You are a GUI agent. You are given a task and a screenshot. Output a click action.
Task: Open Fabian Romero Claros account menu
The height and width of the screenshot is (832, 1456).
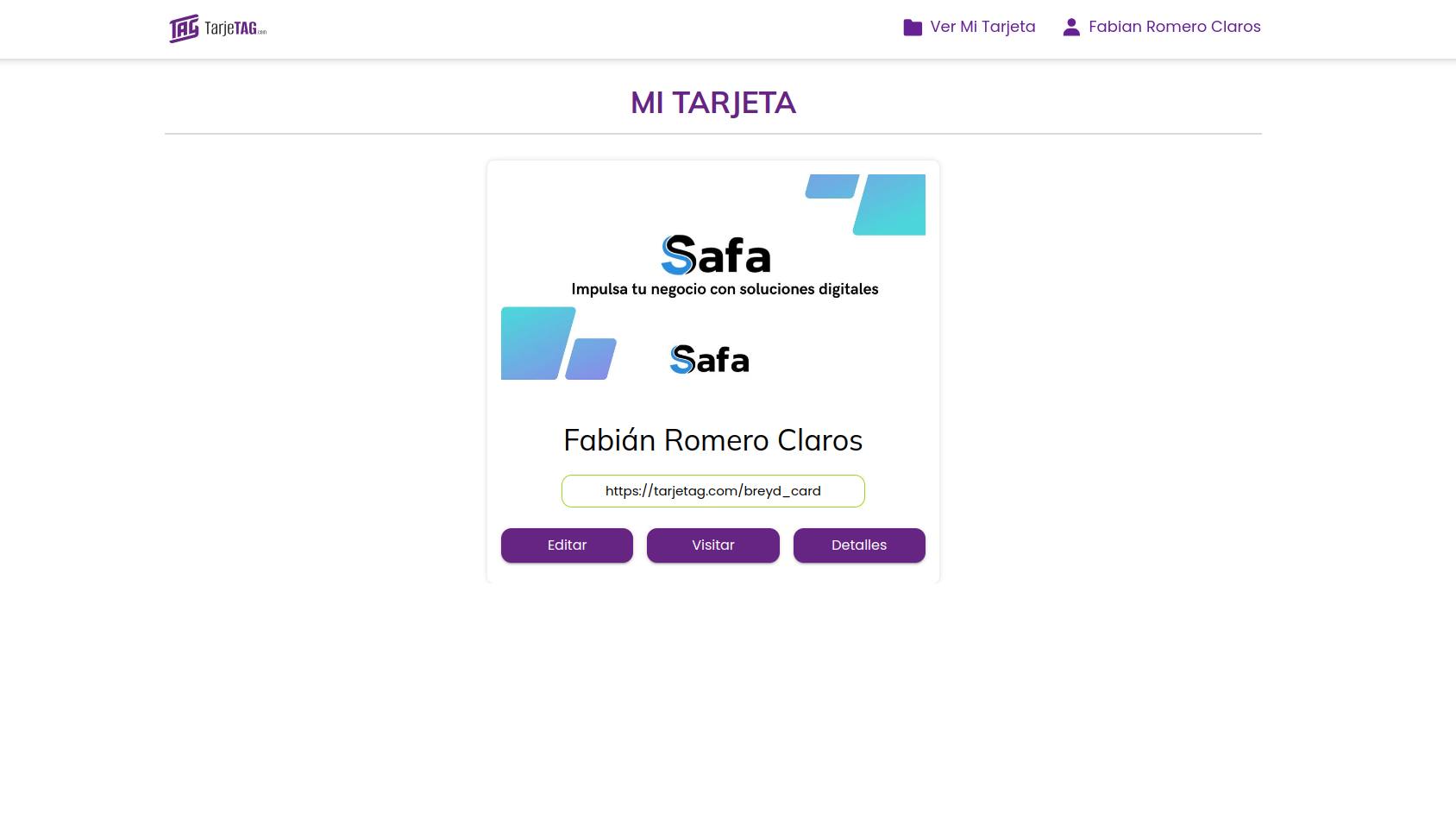coord(1174,27)
